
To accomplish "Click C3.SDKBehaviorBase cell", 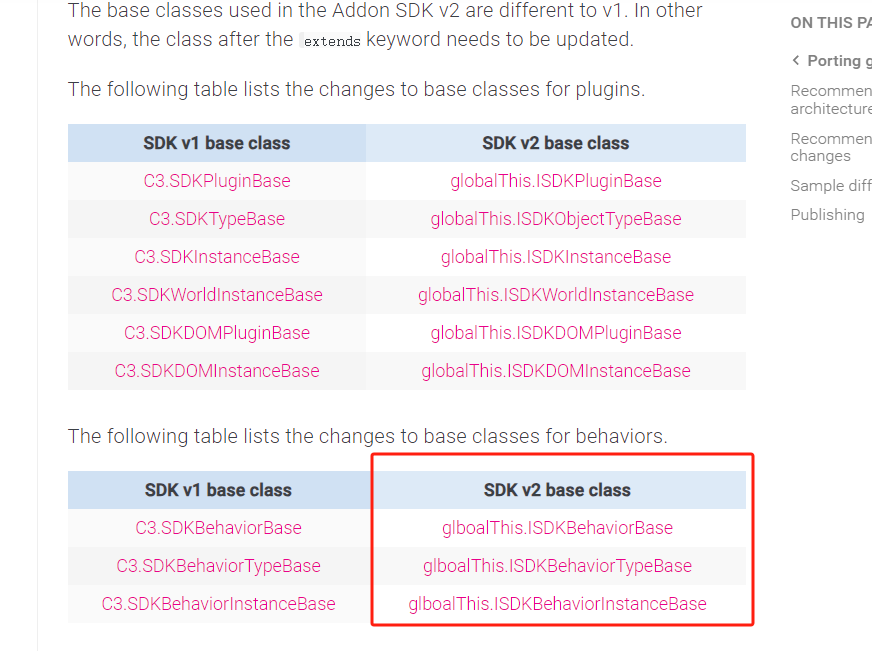I will [x=219, y=528].
